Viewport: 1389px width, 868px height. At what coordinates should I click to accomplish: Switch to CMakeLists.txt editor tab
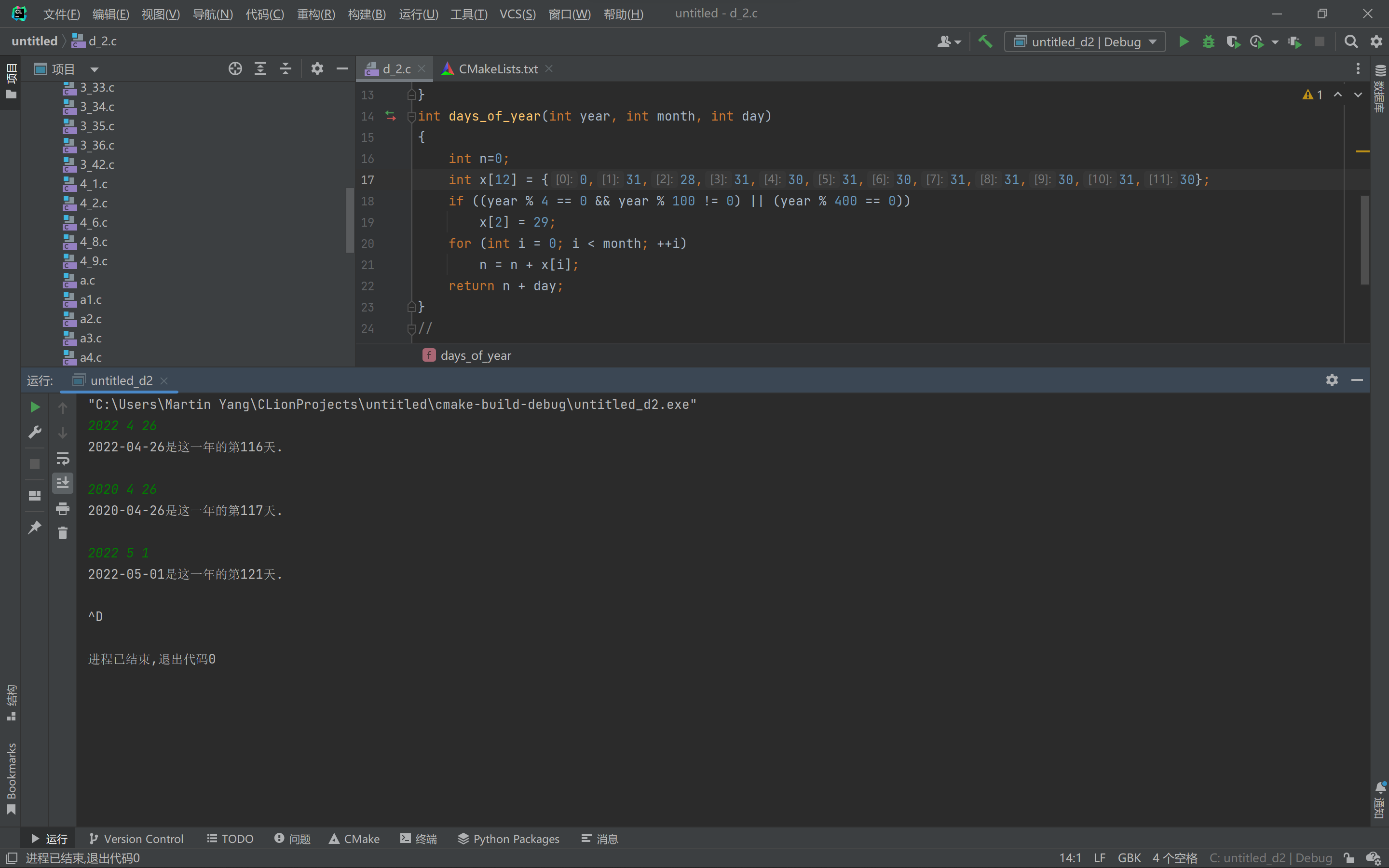[498, 69]
